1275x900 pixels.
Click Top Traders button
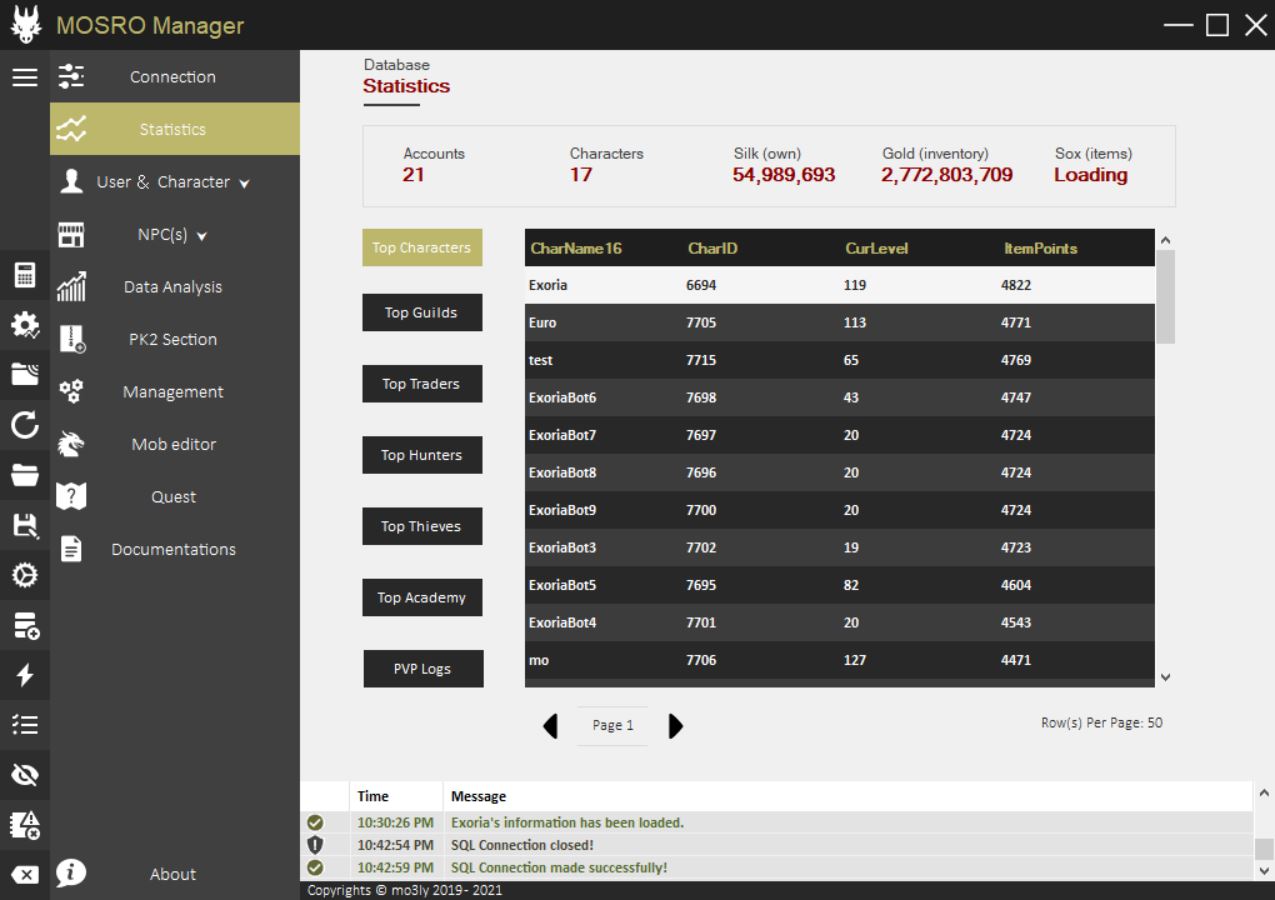[421, 384]
